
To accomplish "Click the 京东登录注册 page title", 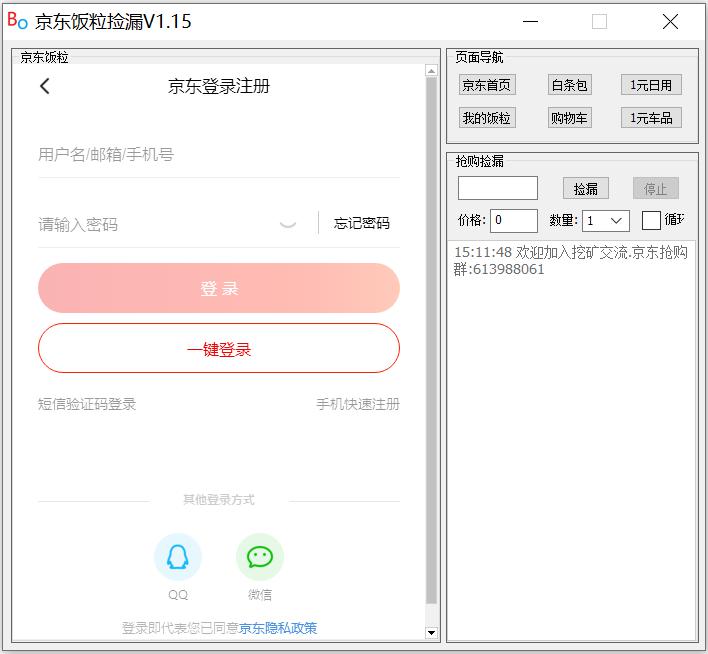I will [x=219, y=86].
